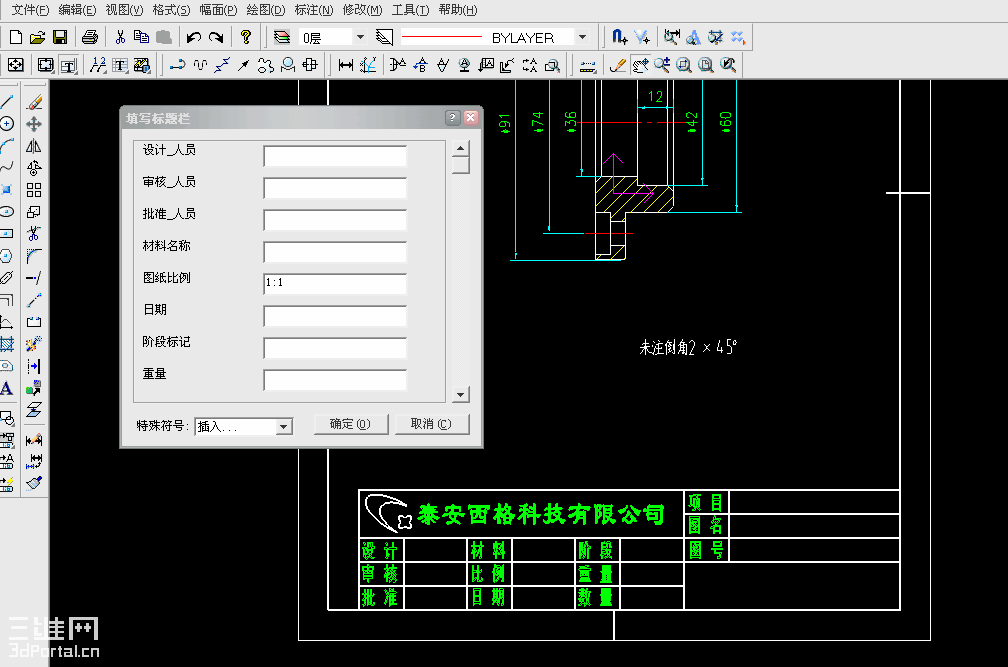The width and height of the screenshot is (1008, 667).
Task: Close the 填写标题栏 dialog
Action: [x=471, y=117]
